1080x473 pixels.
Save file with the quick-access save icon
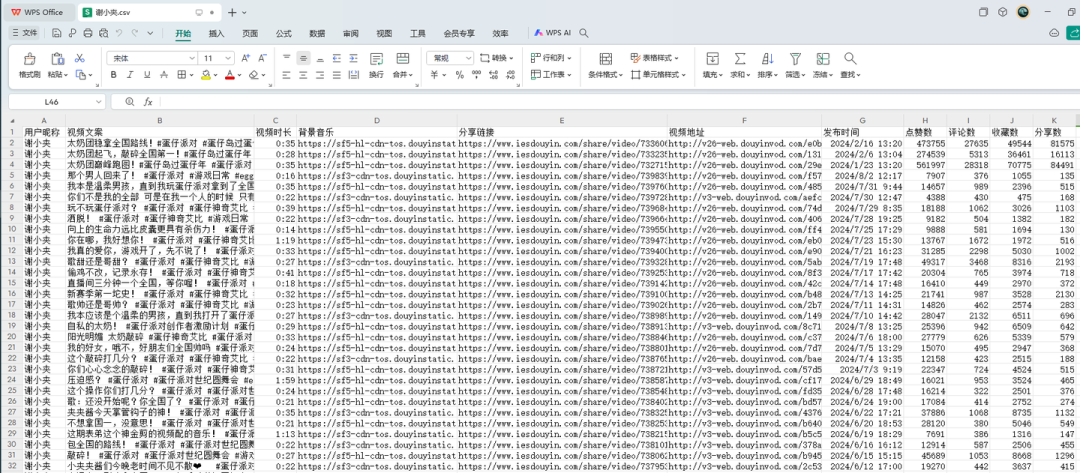click(x=56, y=33)
